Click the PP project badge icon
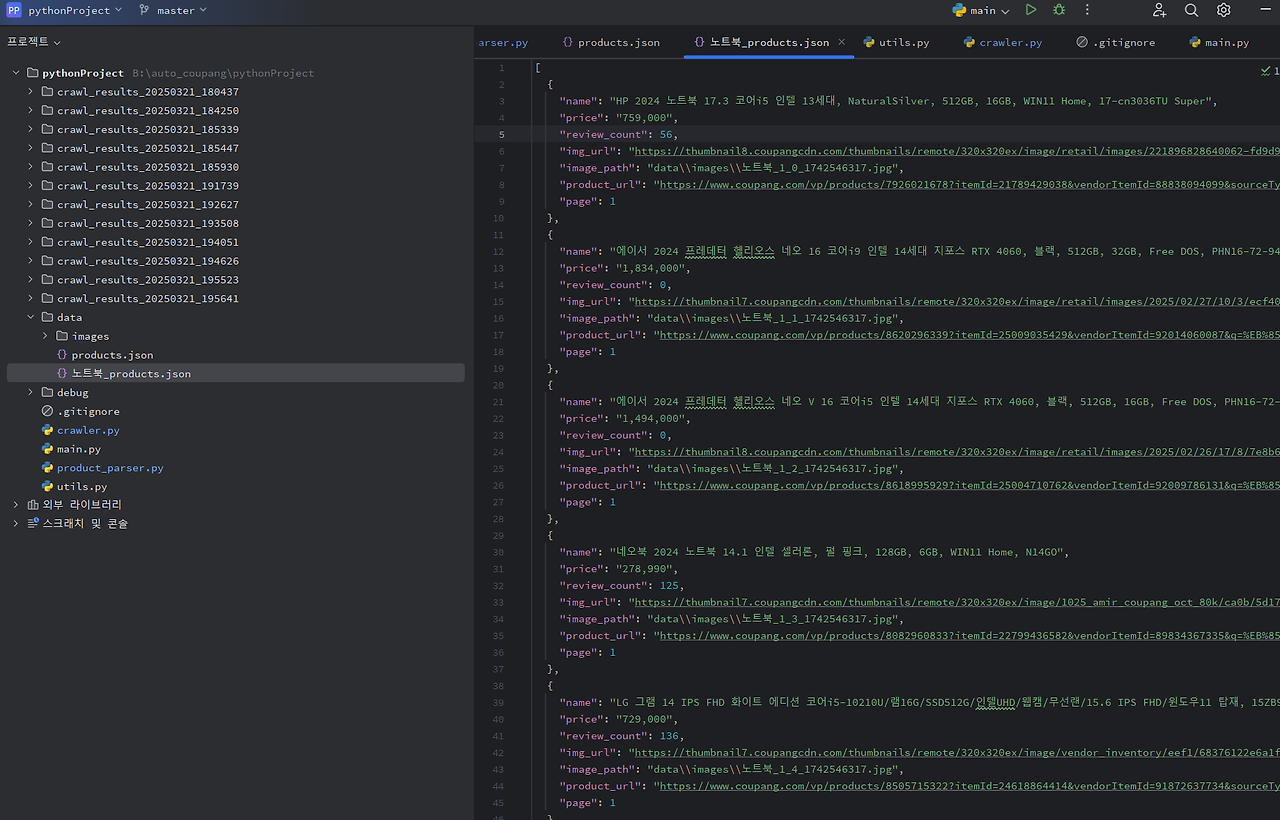Image resolution: width=1280 pixels, height=820 pixels. [14, 10]
